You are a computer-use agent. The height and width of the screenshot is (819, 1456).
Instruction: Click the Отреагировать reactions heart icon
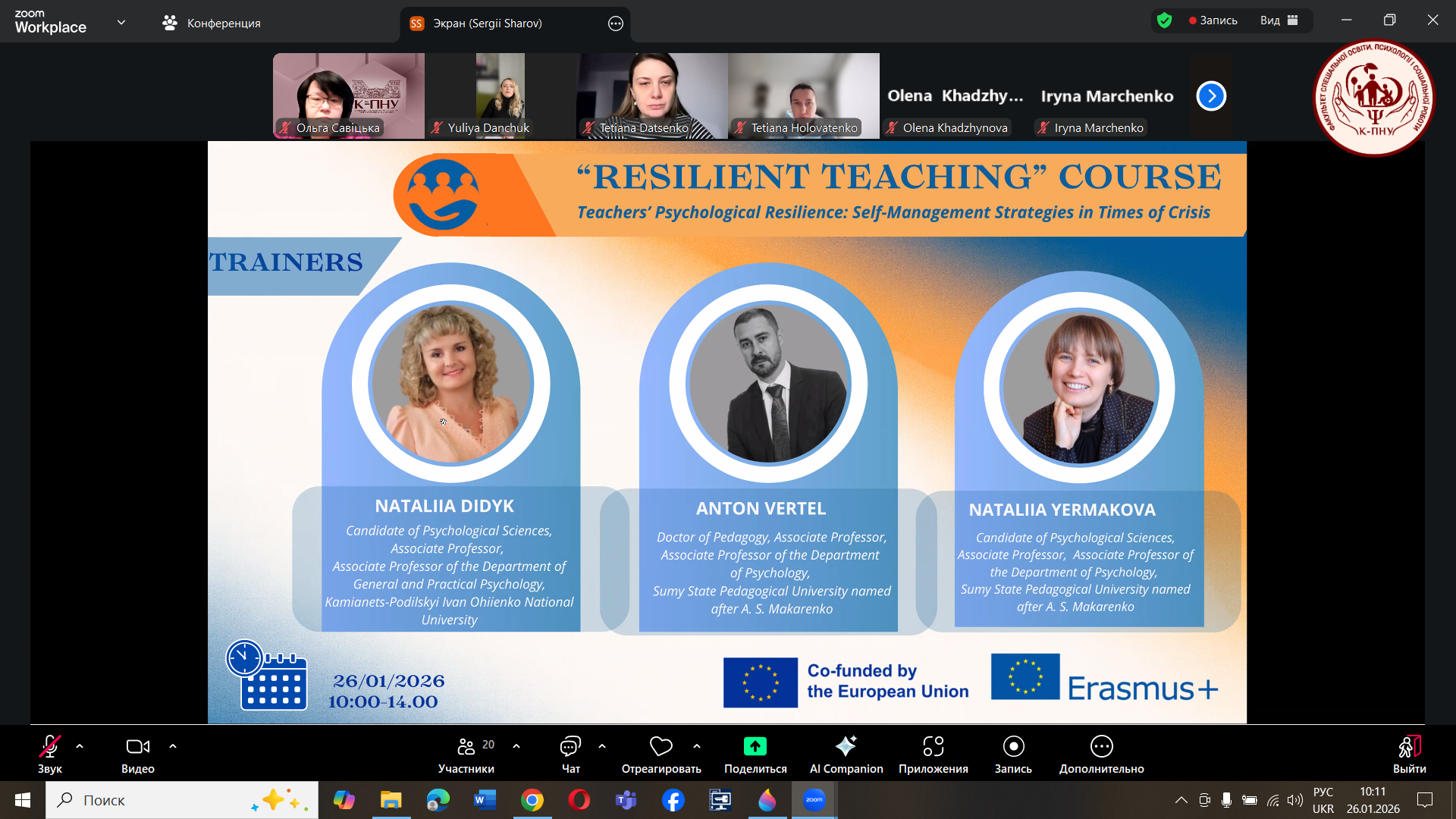click(661, 747)
